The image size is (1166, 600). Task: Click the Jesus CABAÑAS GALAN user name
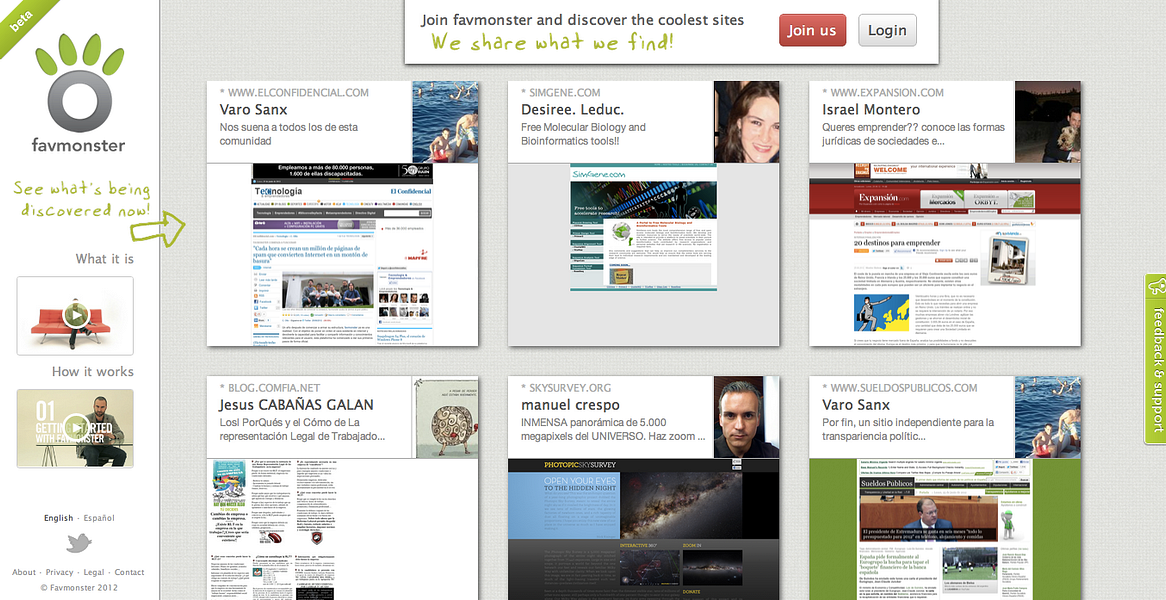(296, 405)
